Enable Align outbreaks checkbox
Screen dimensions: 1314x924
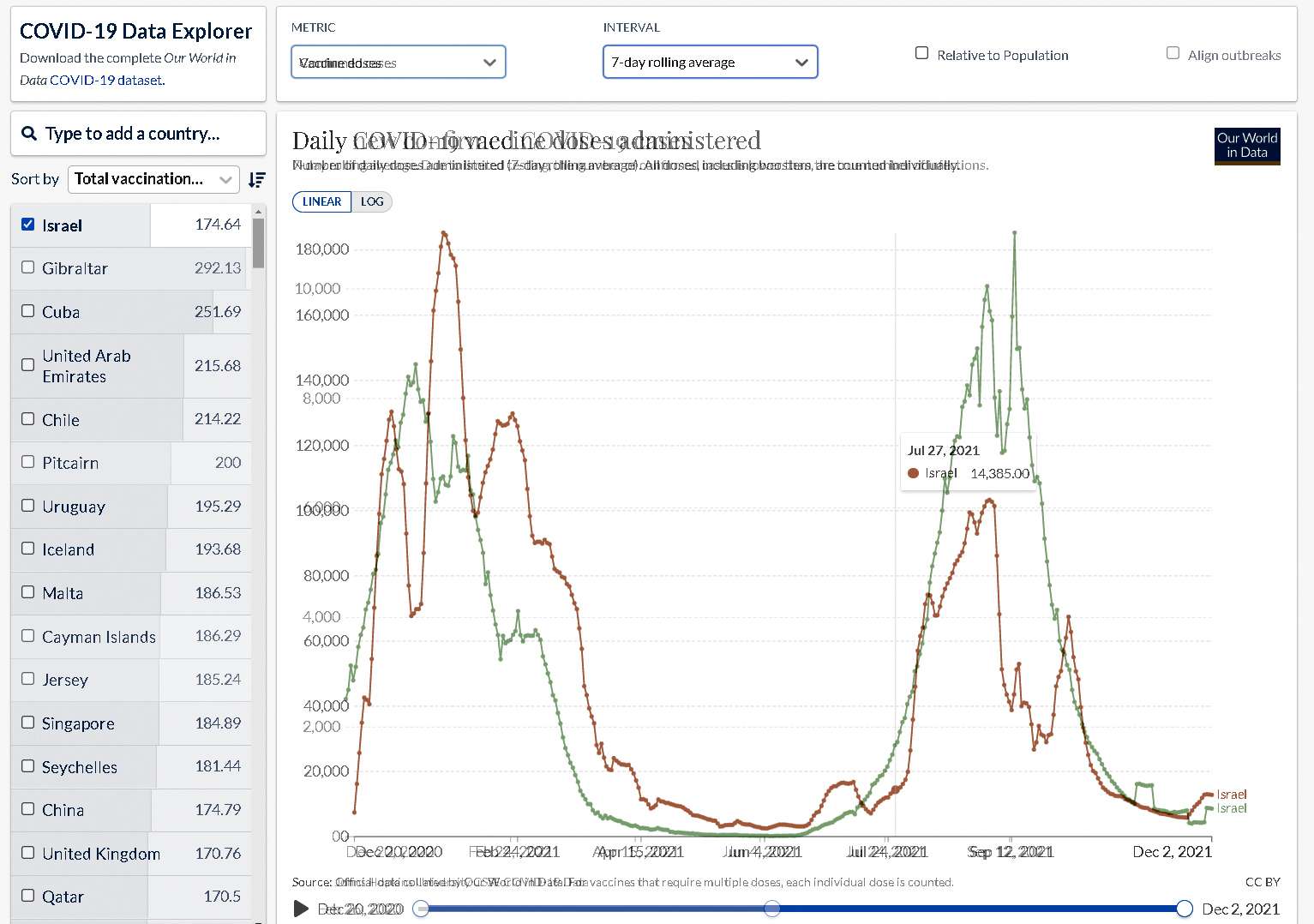point(1173,53)
